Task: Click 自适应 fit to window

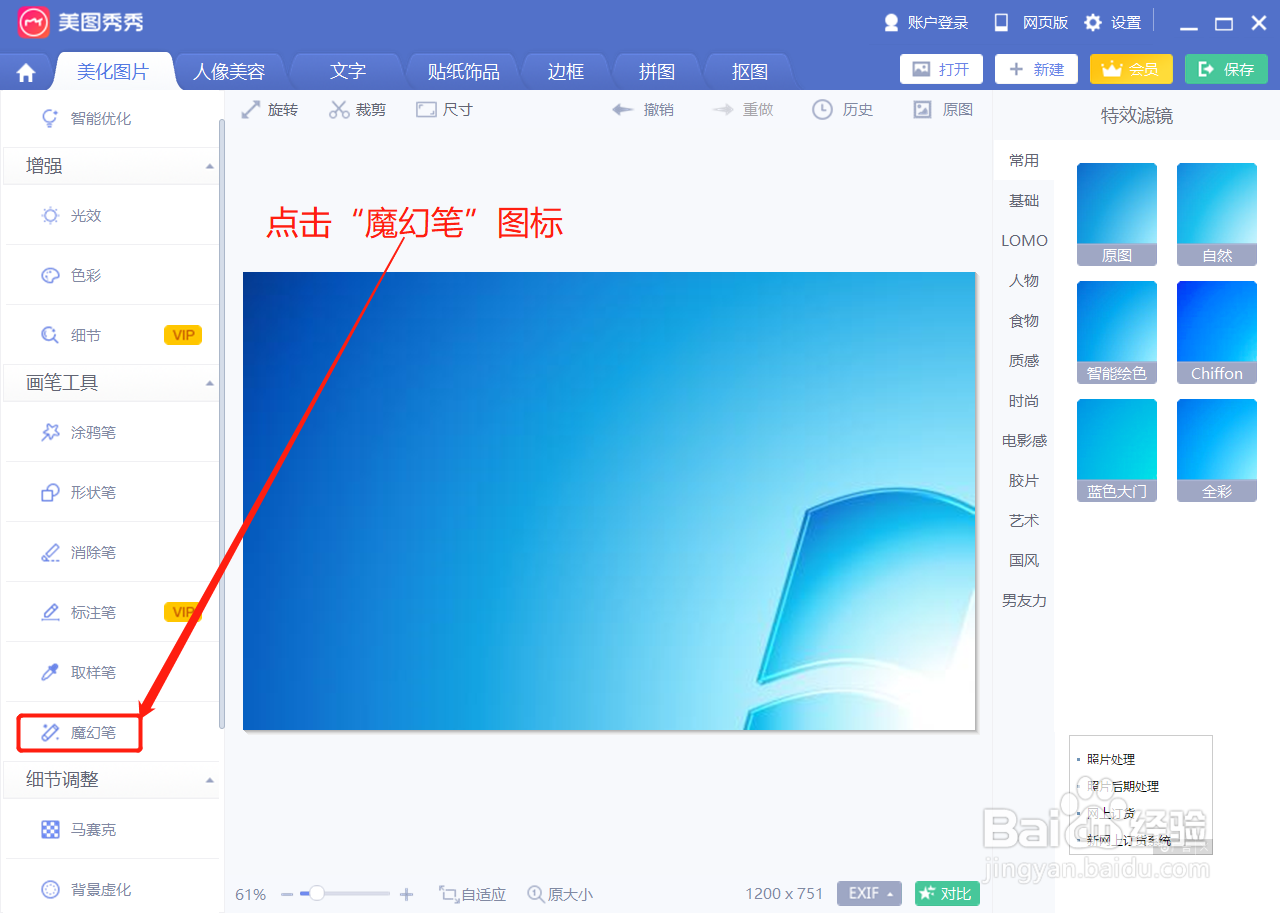Action: point(472,894)
